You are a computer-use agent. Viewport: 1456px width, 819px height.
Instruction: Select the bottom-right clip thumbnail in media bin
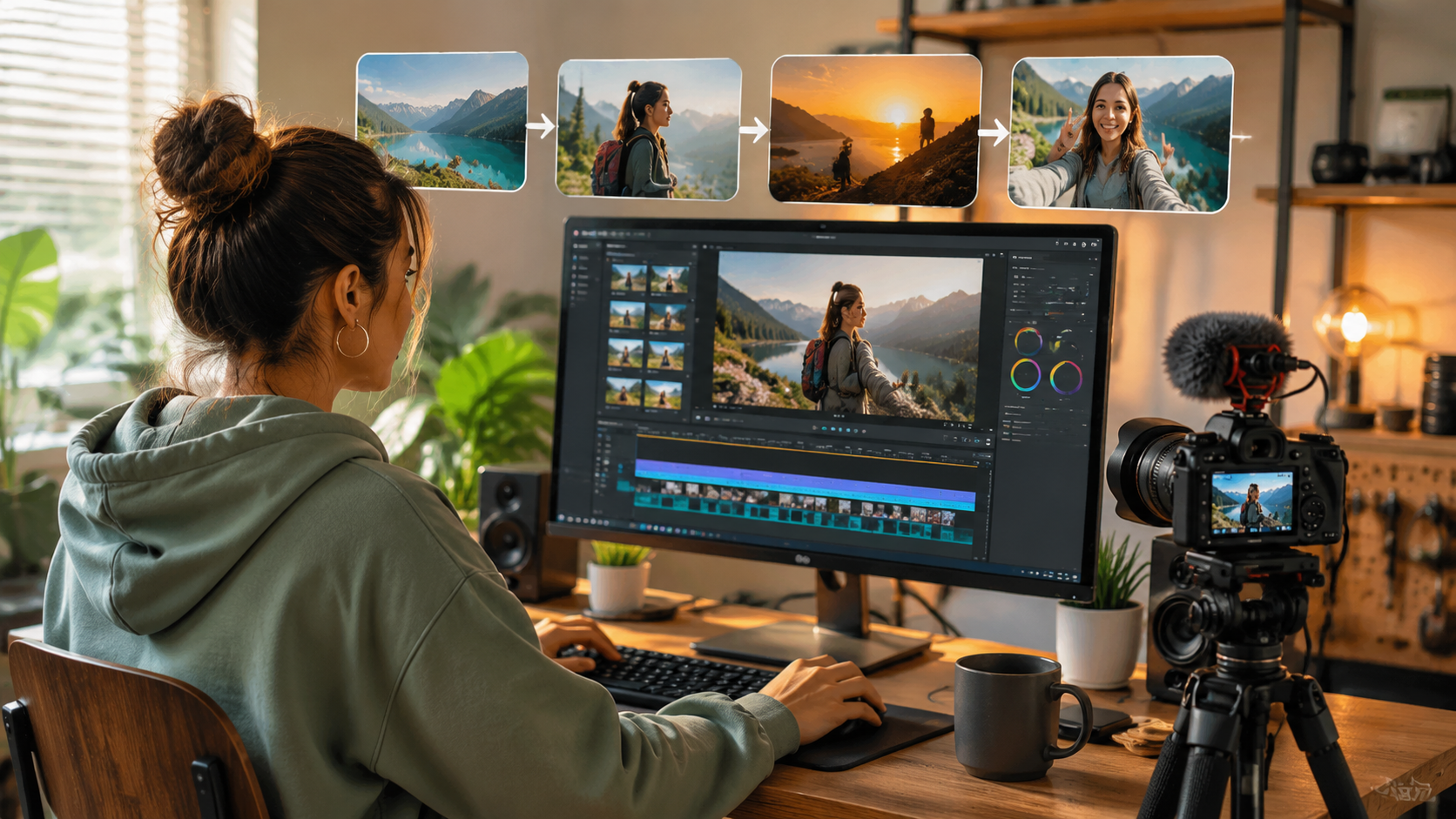[664, 393]
